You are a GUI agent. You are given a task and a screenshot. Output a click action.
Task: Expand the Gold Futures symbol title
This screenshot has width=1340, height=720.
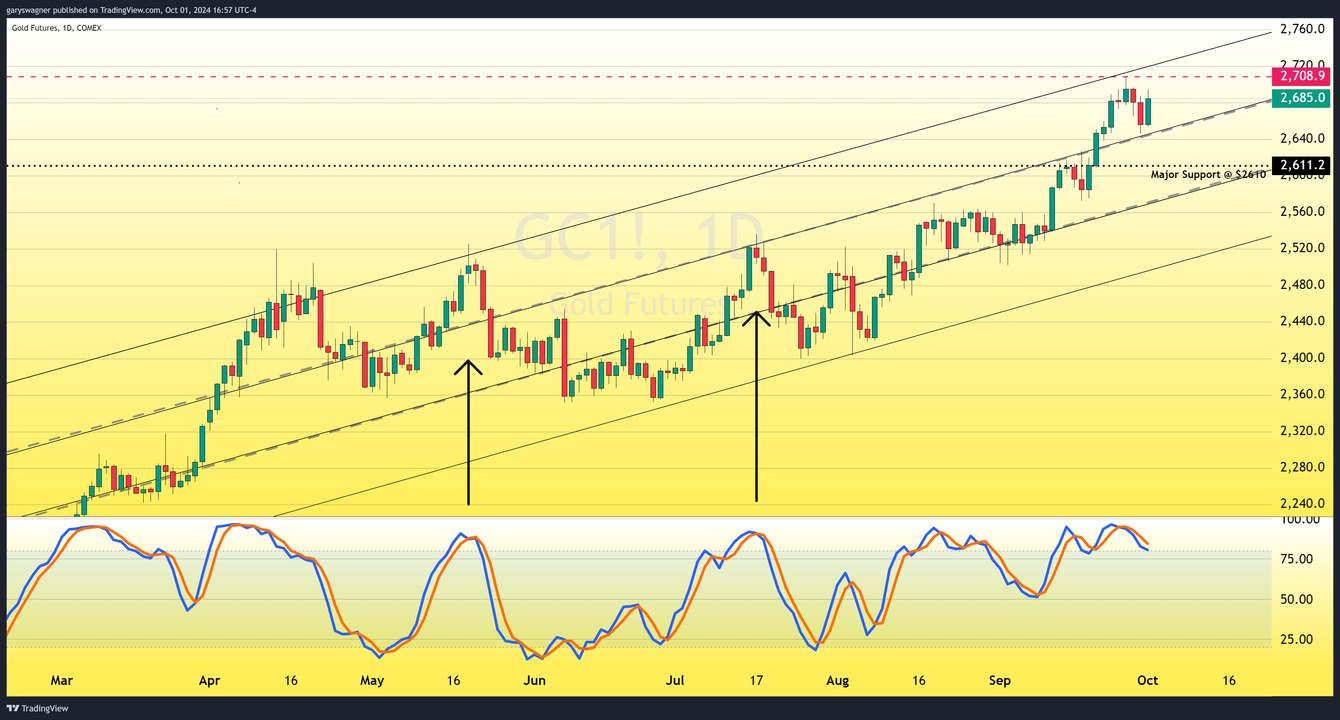click(33, 28)
